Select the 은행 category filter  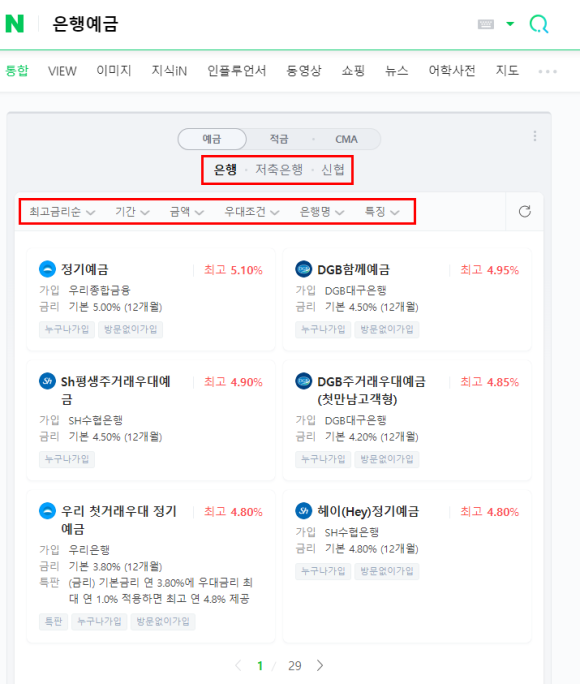[x=225, y=169]
